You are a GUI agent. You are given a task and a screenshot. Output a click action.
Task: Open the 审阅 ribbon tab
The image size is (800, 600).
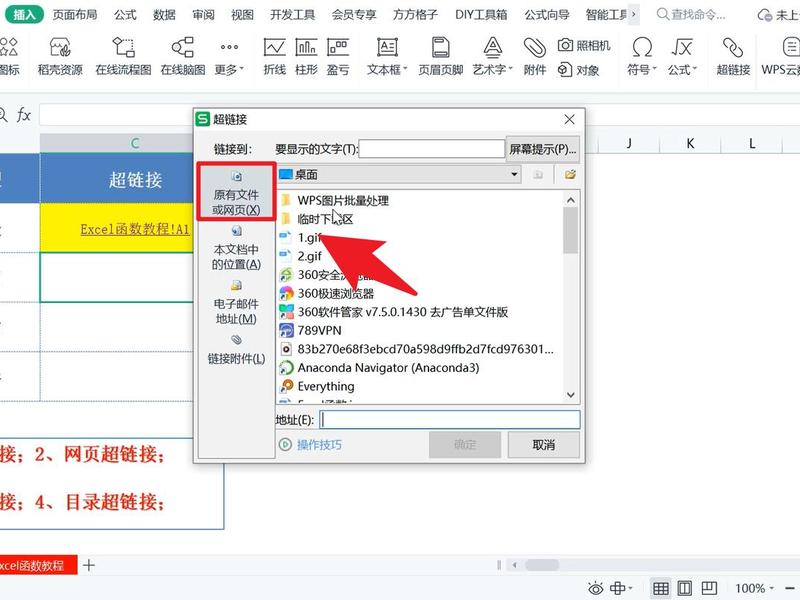pos(204,14)
